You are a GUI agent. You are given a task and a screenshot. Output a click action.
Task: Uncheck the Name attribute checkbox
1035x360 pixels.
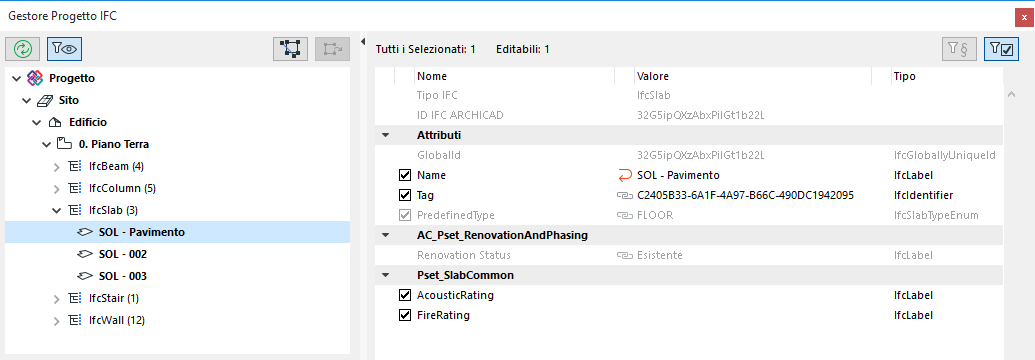click(x=405, y=175)
